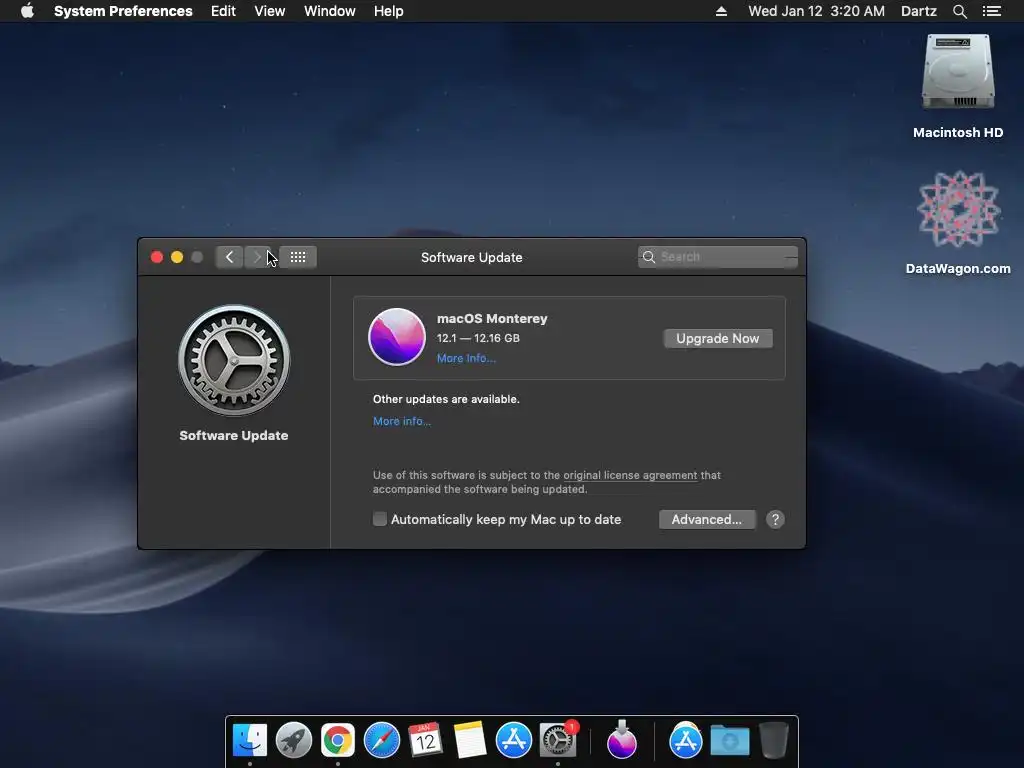Viewport: 1024px width, 768px height.
Task: Go back with the left chevron button
Action: 229,257
